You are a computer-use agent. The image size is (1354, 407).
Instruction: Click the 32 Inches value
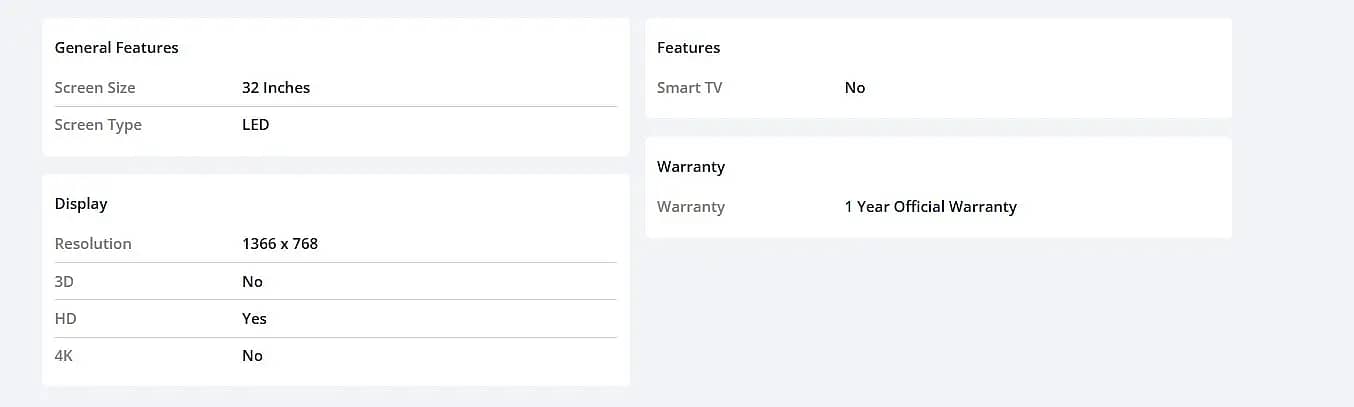[276, 87]
